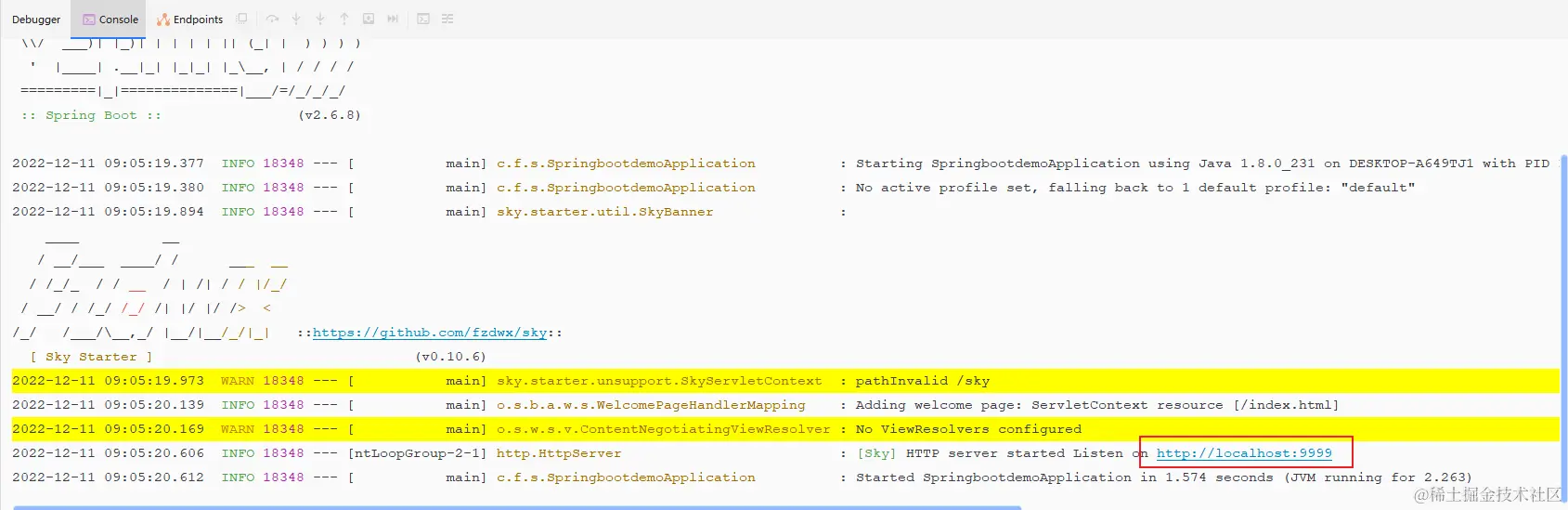The width and height of the screenshot is (1568, 510).
Task: Click the Trace Current Stream Chain icon
Action: point(447,19)
